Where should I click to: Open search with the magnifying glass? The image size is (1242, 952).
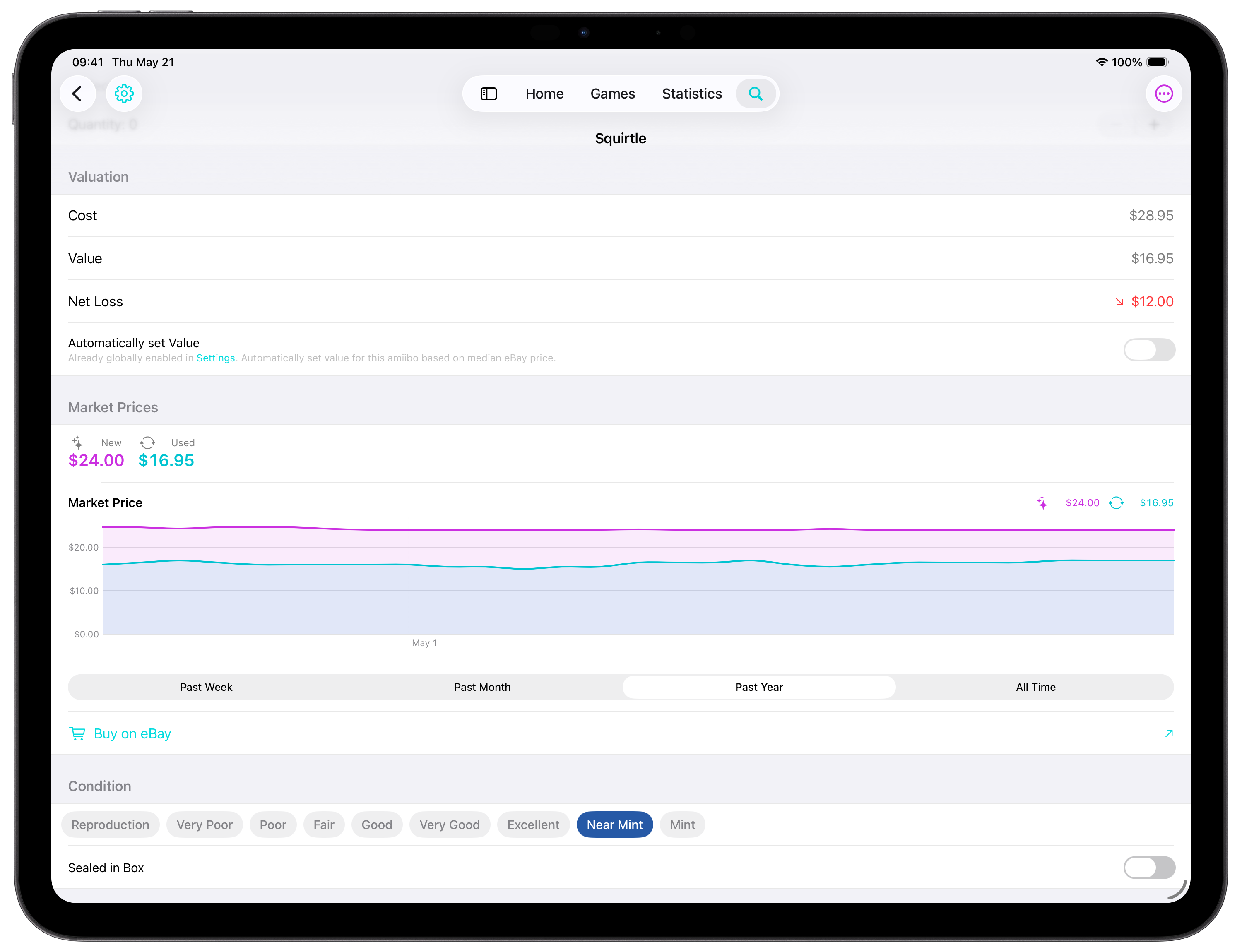[x=756, y=94]
